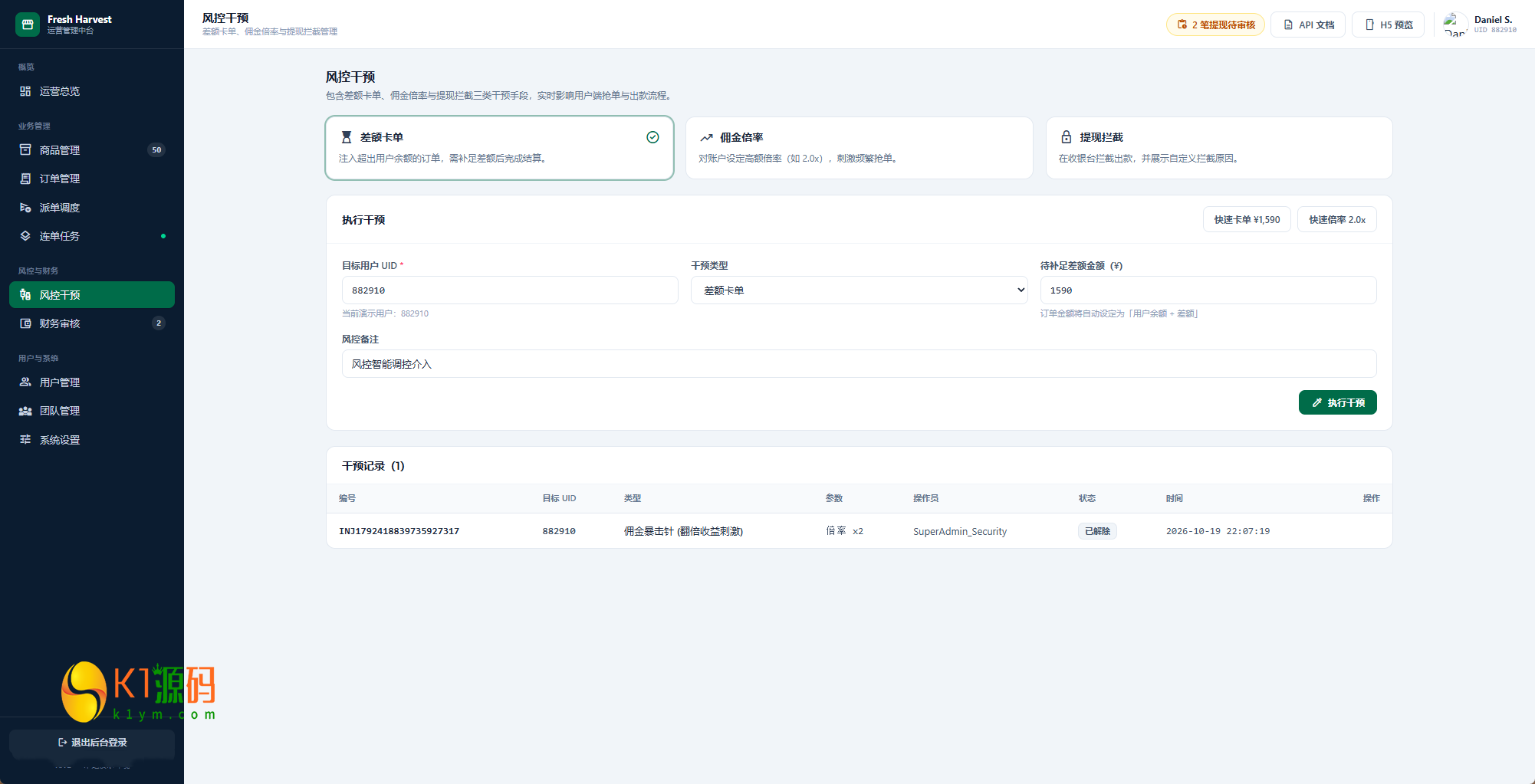Focus the 目标用户 UID input field
Screen dimensions: 1535x784
tap(510, 290)
